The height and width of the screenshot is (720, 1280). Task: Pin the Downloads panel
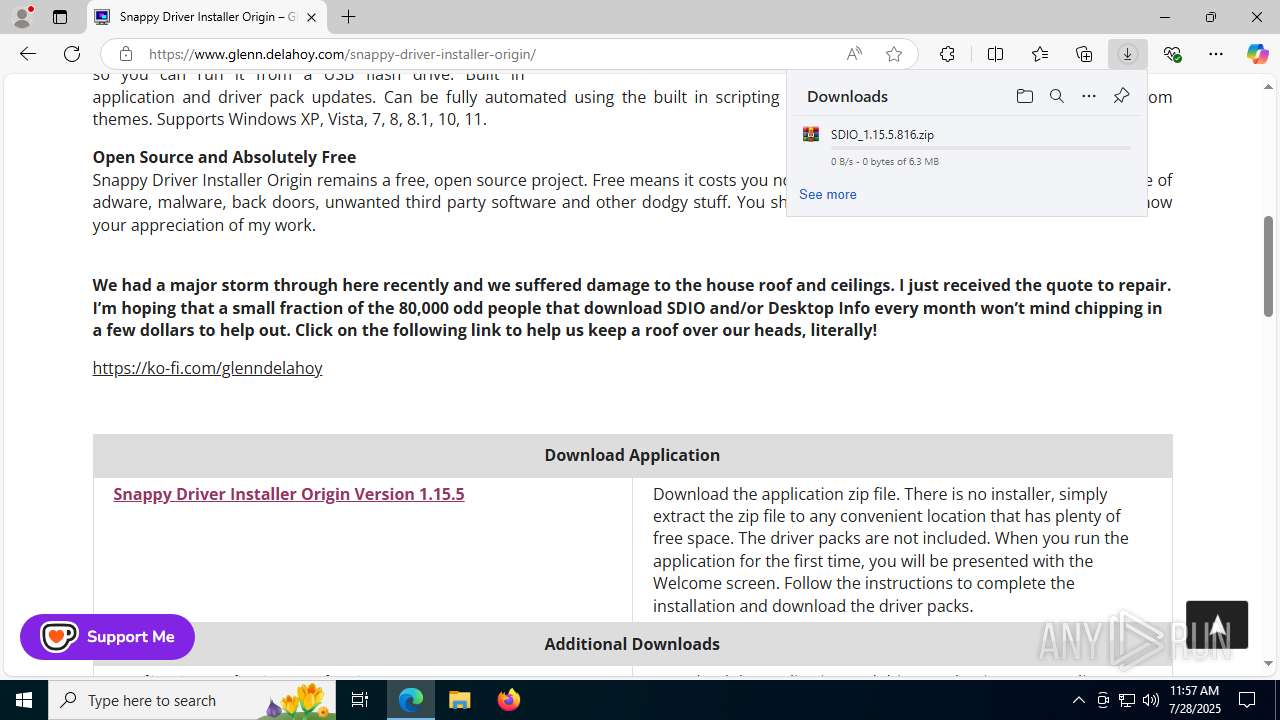click(1121, 96)
